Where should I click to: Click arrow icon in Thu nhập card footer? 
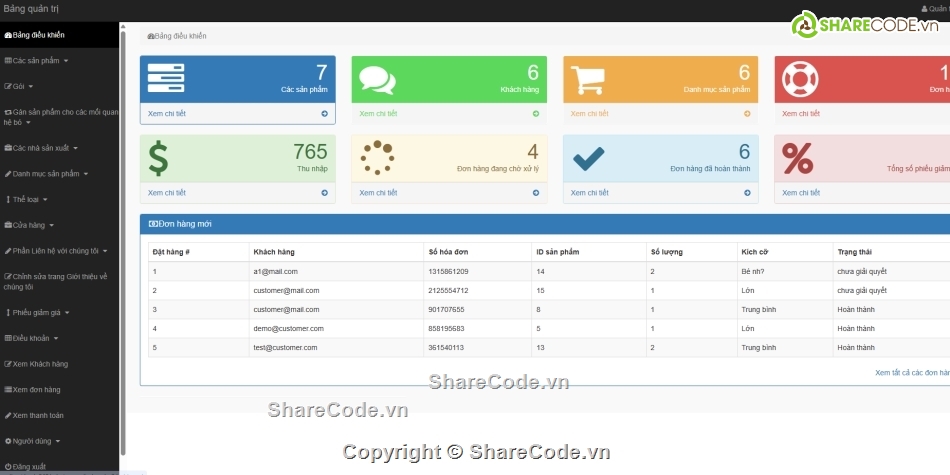(325, 193)
